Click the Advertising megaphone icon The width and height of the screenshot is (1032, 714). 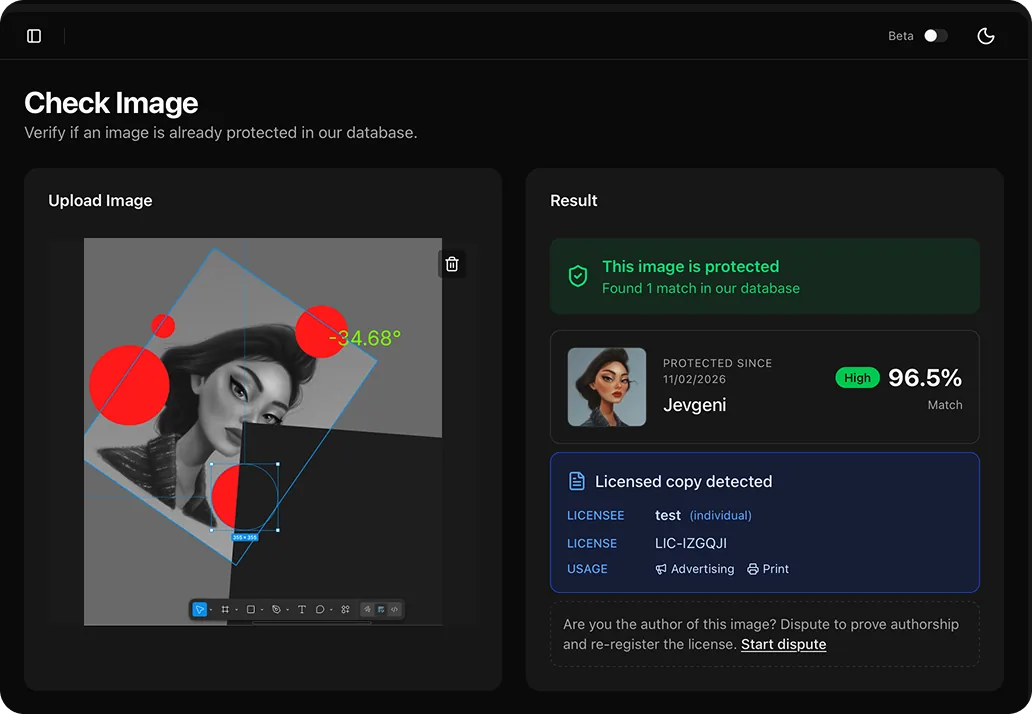tap(661, 569)
